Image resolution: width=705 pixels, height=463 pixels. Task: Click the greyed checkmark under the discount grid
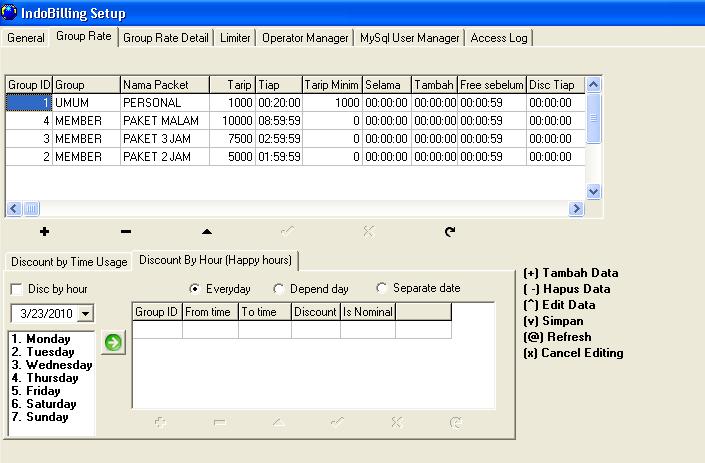point(337,422)
